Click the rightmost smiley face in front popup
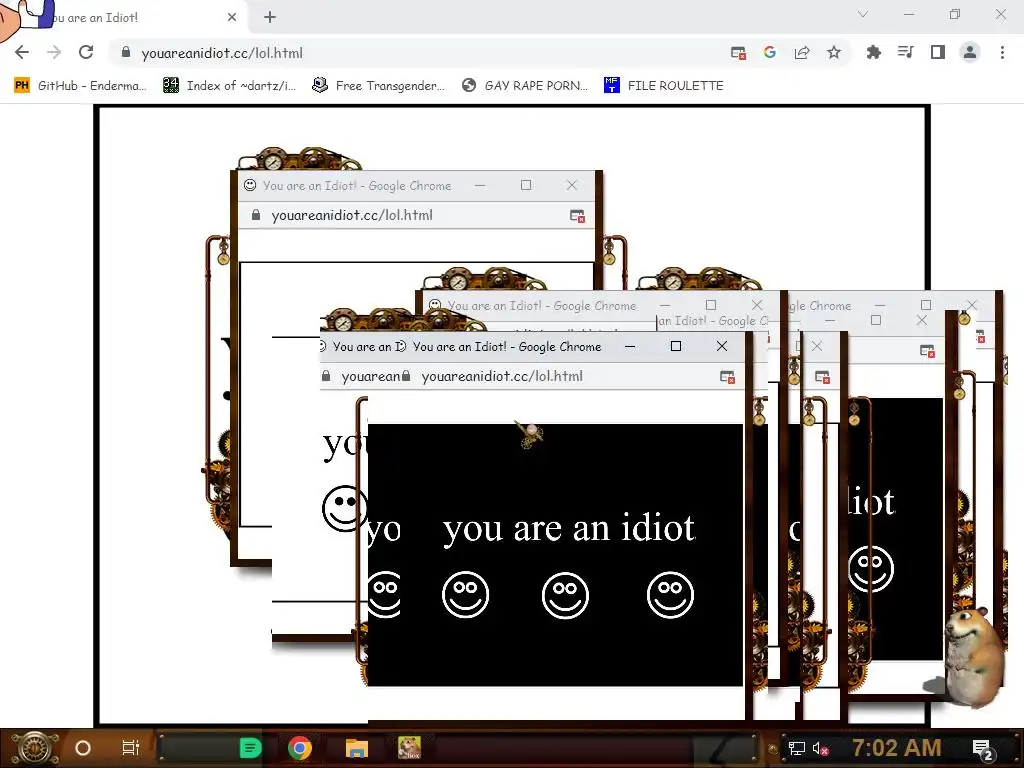The width and height of the screenshot is (1024, 768). point(670,595)
